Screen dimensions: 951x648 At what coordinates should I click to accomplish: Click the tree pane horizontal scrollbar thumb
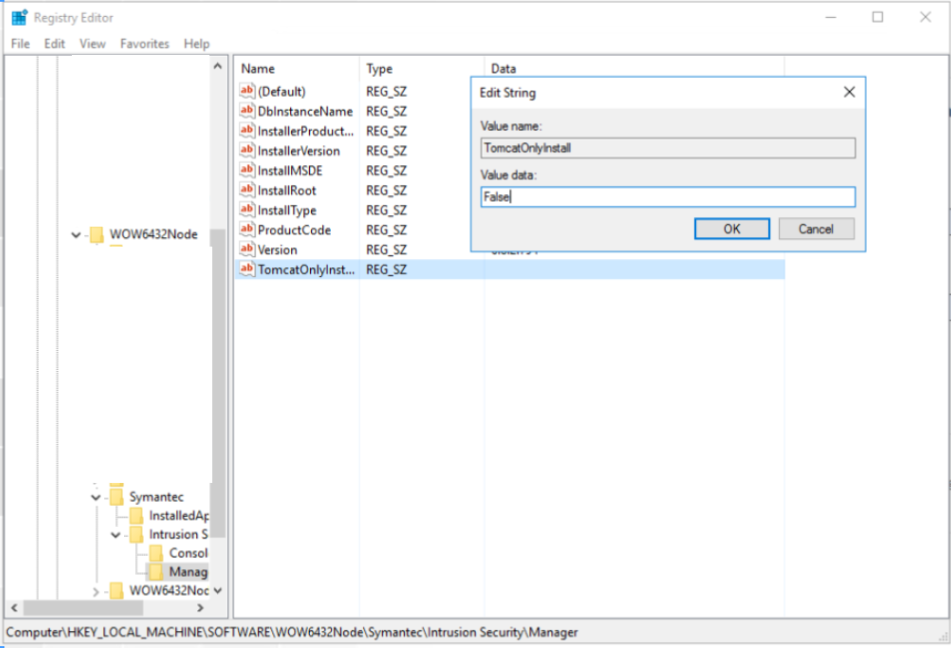(x=83, y=607)
